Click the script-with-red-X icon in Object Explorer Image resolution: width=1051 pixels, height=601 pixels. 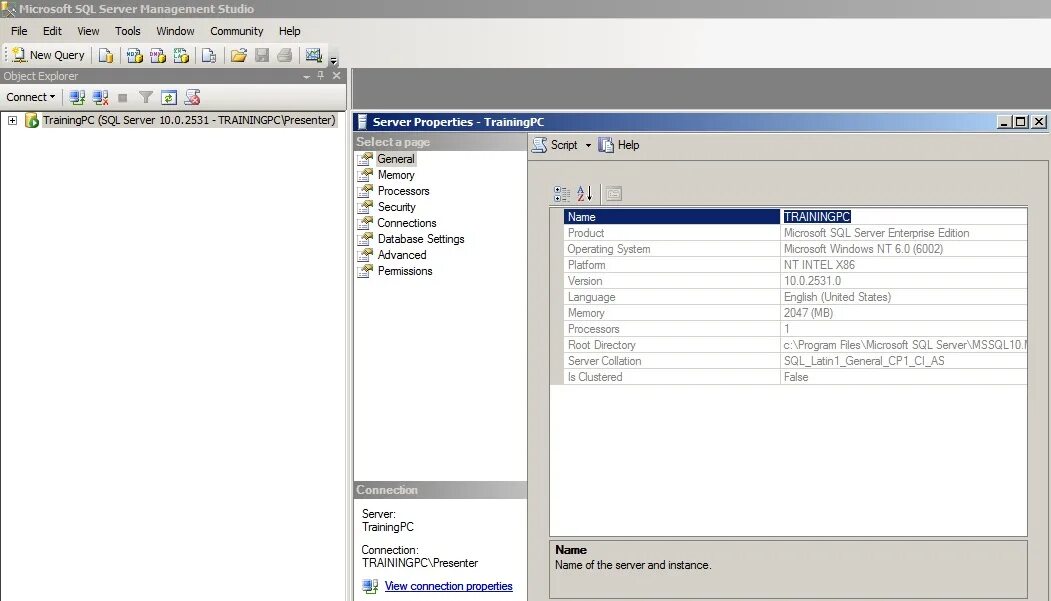[x=192, y=98]
